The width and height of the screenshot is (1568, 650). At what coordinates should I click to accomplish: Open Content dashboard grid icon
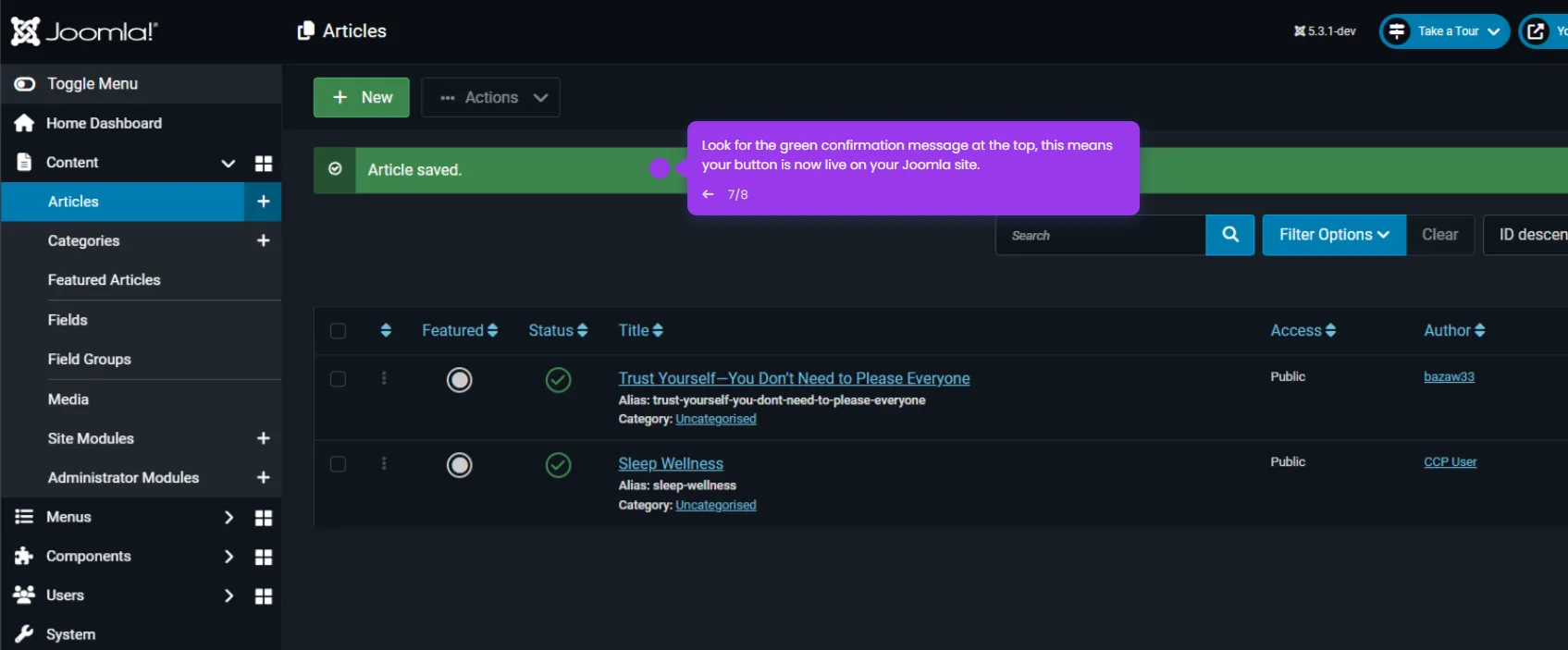click(x=264, y=164)
